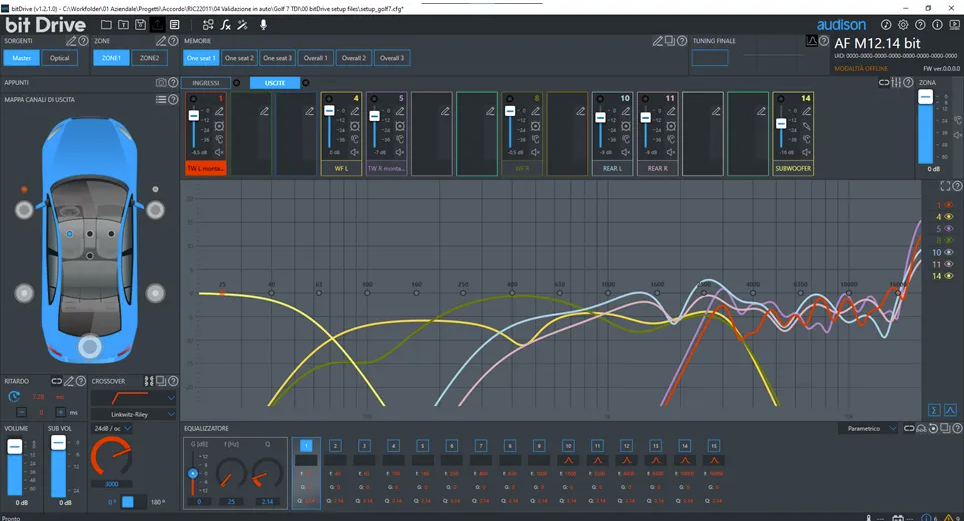Click the VOLUME fader handle
This screenshot has height=521, width=964.
[14, 447]
